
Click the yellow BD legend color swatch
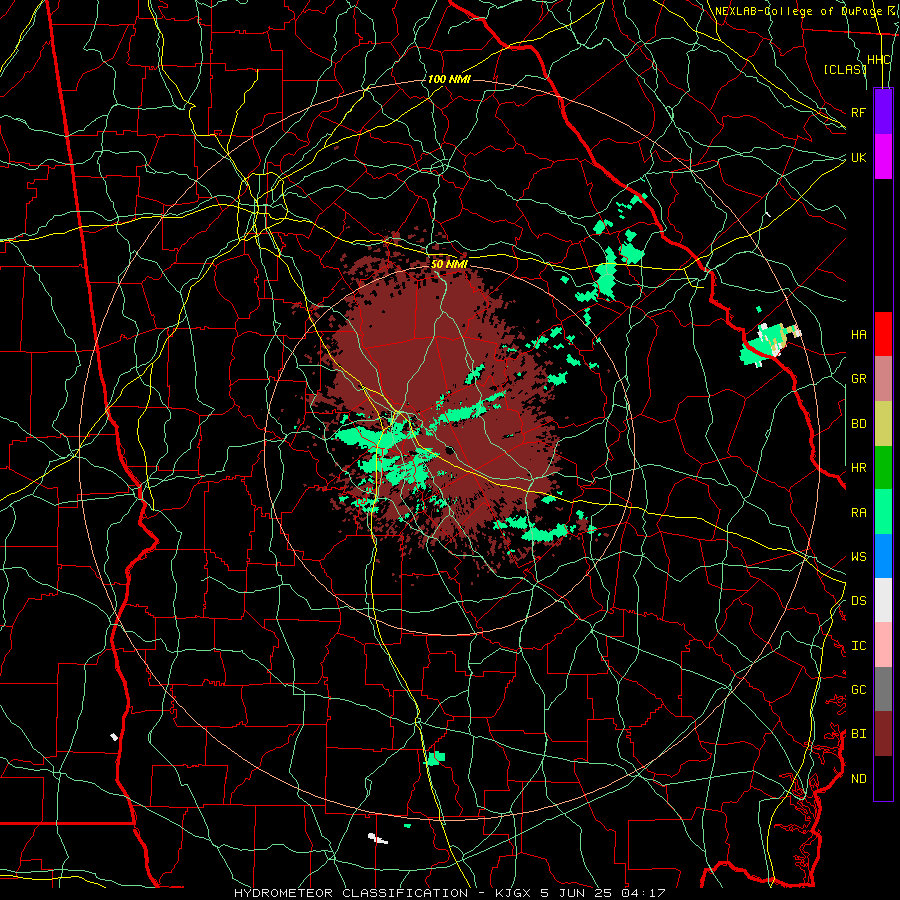pos(883,424)
